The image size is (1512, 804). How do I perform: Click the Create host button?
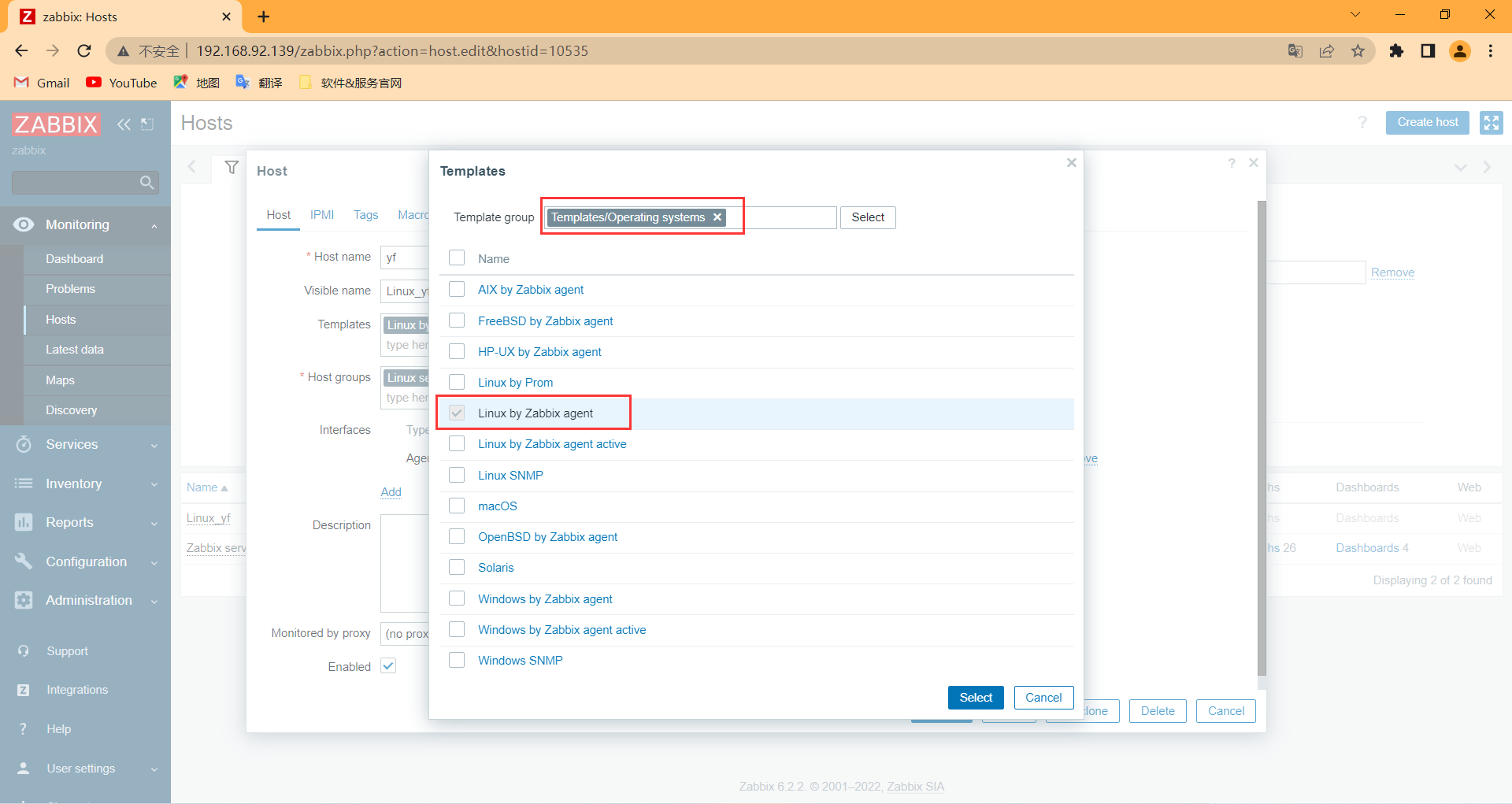(1428, 122)
